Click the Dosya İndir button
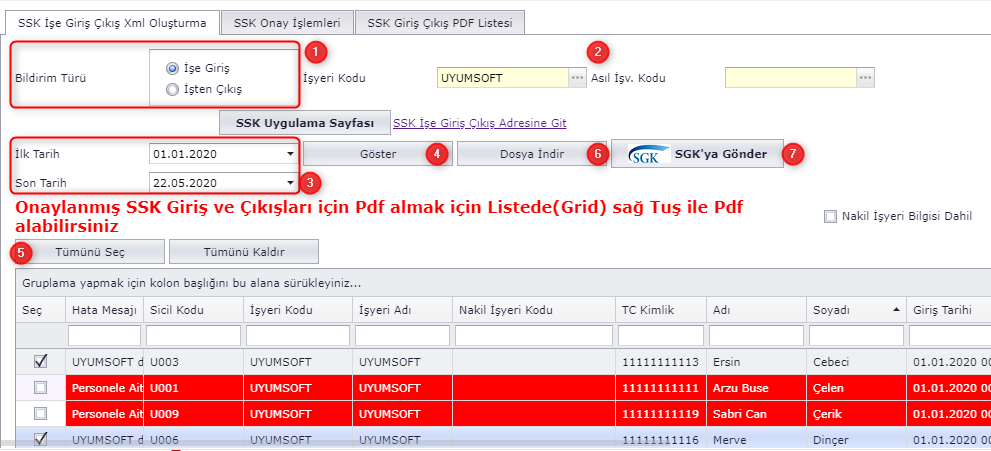The height and width of the screenshot is (451, 991). [x=532, y=154]
